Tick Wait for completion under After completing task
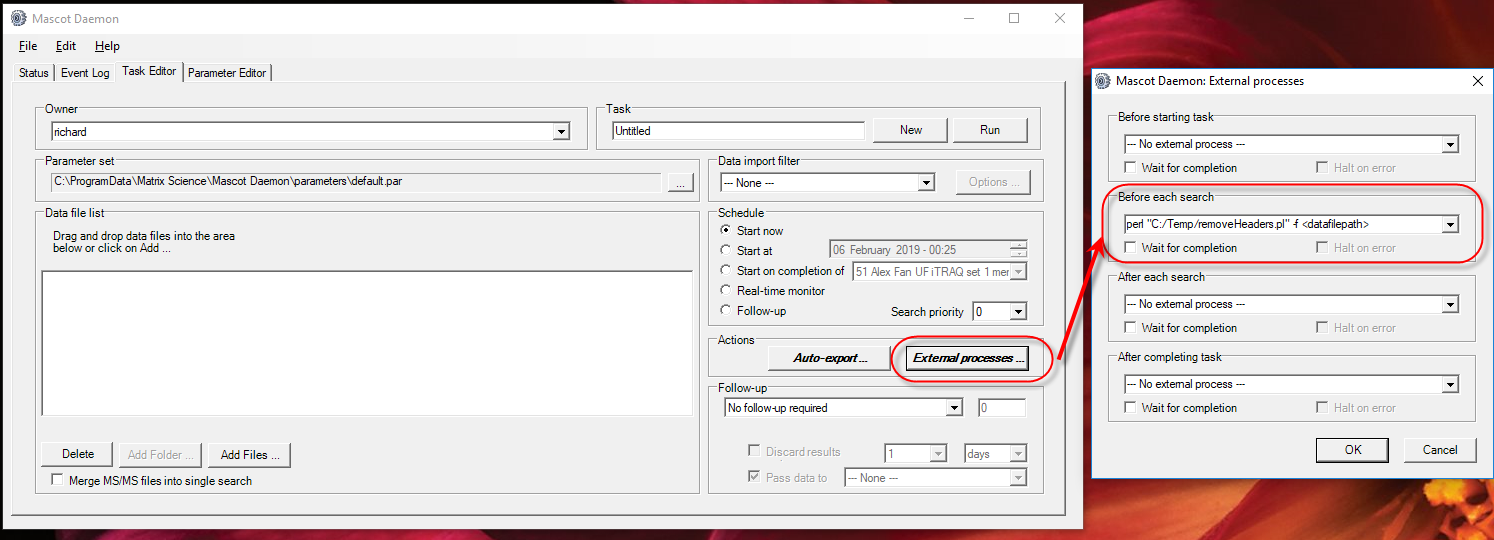Image resolution: width=1494 pixels, height=540 pixels. 1130,408
